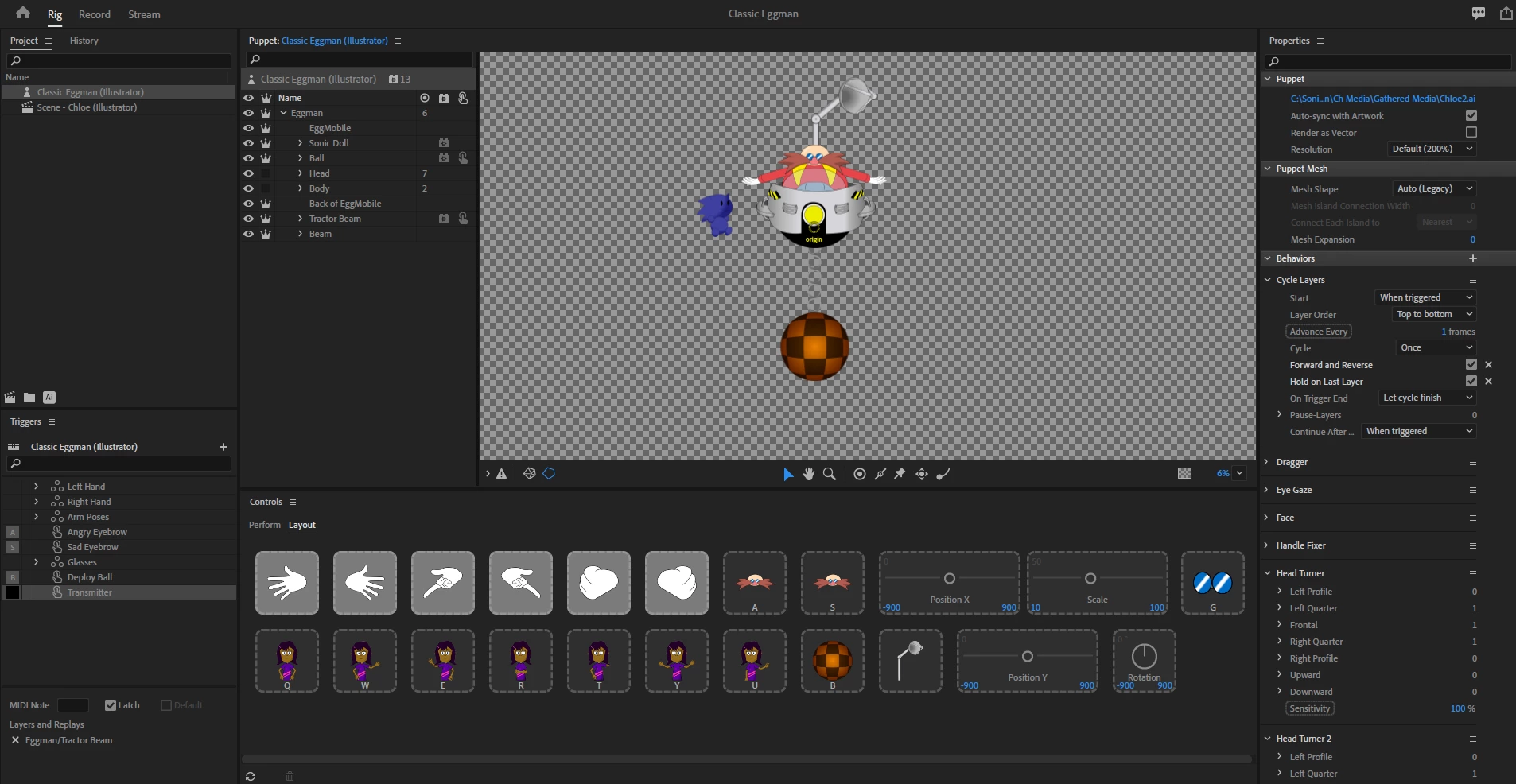Open the Mesh Shape dropdown
The image size is (1516, 784).
tap(1435, 188)
